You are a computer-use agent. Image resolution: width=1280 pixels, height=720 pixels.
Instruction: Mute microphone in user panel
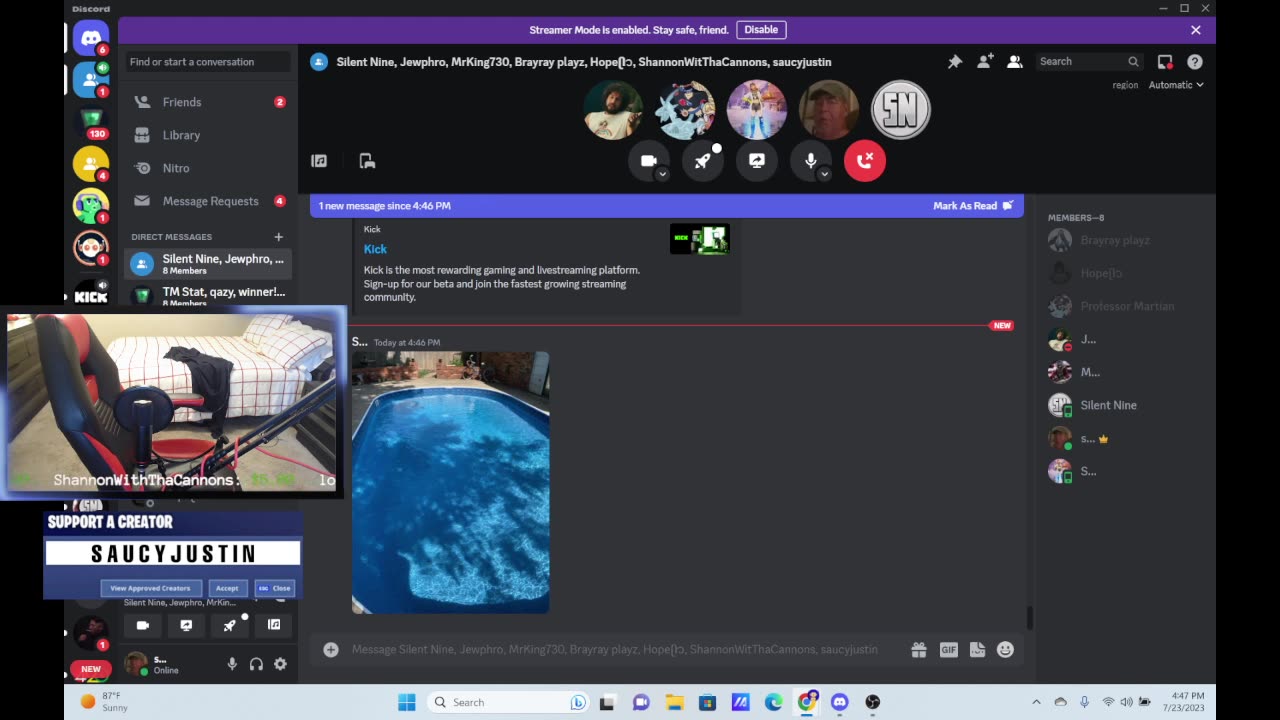(x=232, y=664)
